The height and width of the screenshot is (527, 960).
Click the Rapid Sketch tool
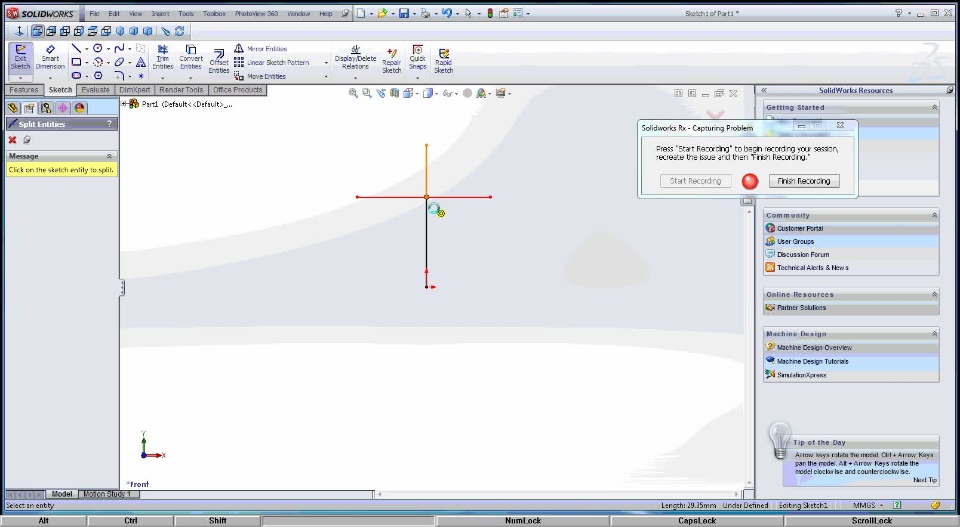(x=443, y=61)
